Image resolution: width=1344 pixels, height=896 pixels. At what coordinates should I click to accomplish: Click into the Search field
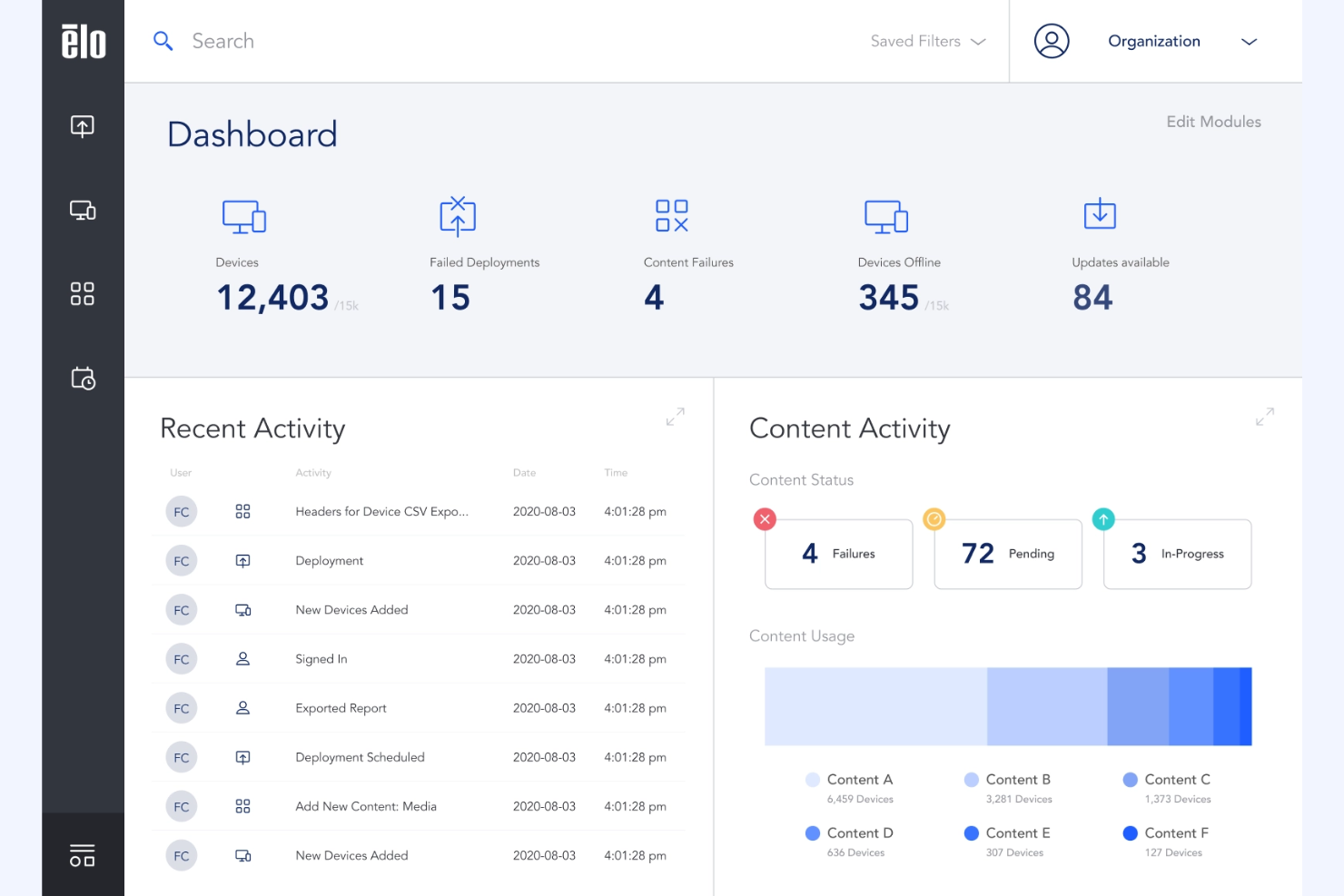point(509,42)
